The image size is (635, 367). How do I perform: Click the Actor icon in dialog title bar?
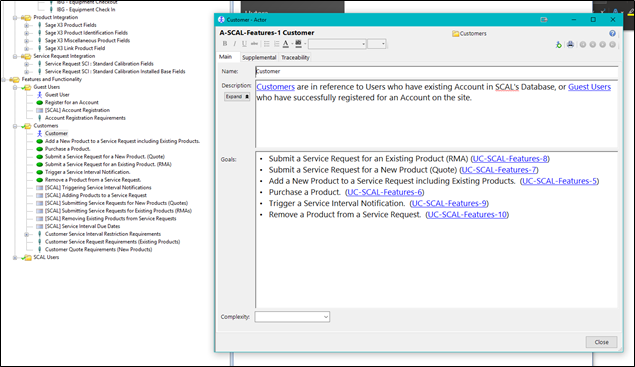pyautogui.click(x=221, y=19)
